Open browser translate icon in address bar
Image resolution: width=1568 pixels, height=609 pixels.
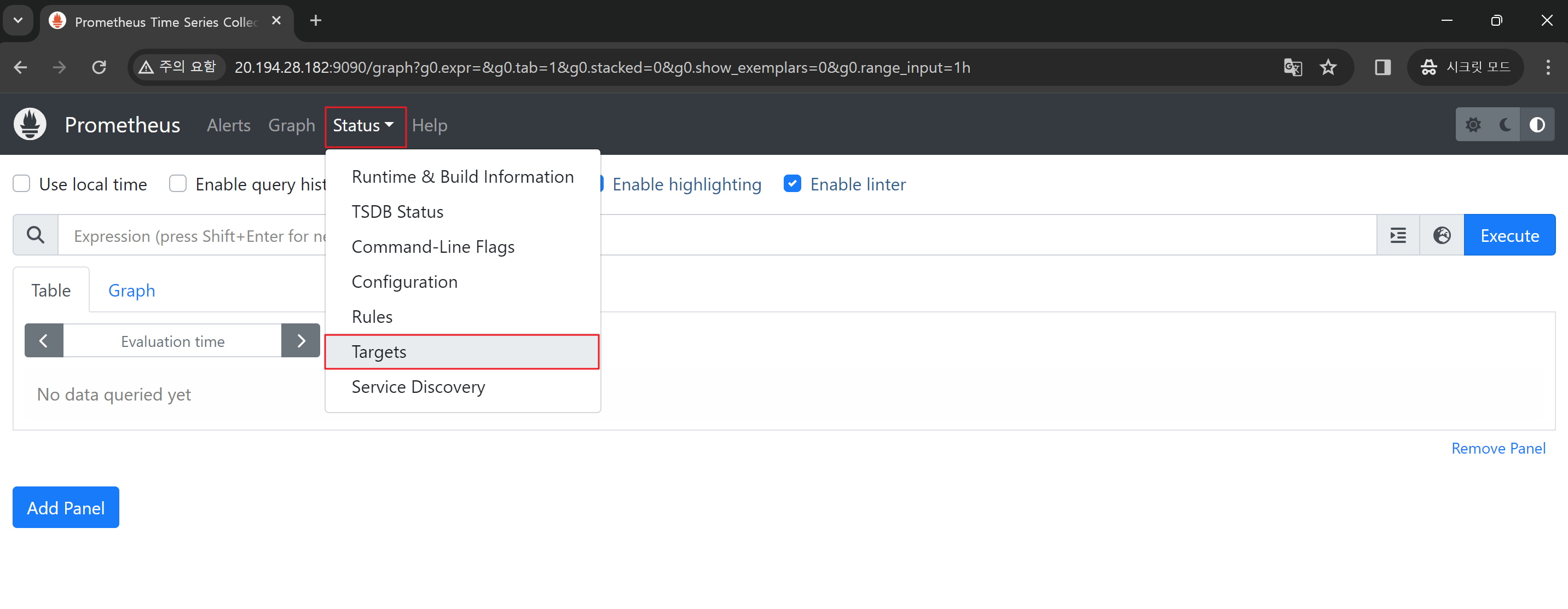click(1292, 67)
